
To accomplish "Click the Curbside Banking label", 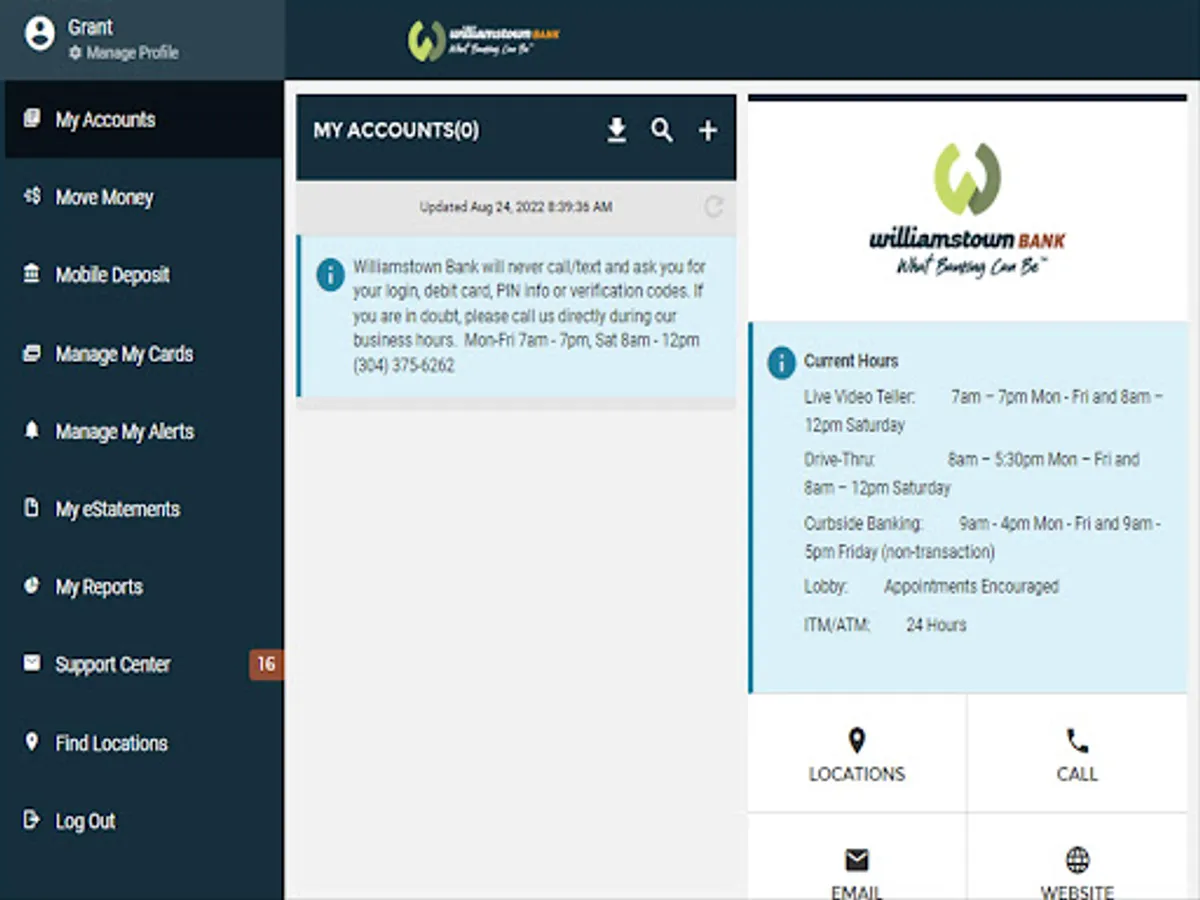I will point(864,523).
